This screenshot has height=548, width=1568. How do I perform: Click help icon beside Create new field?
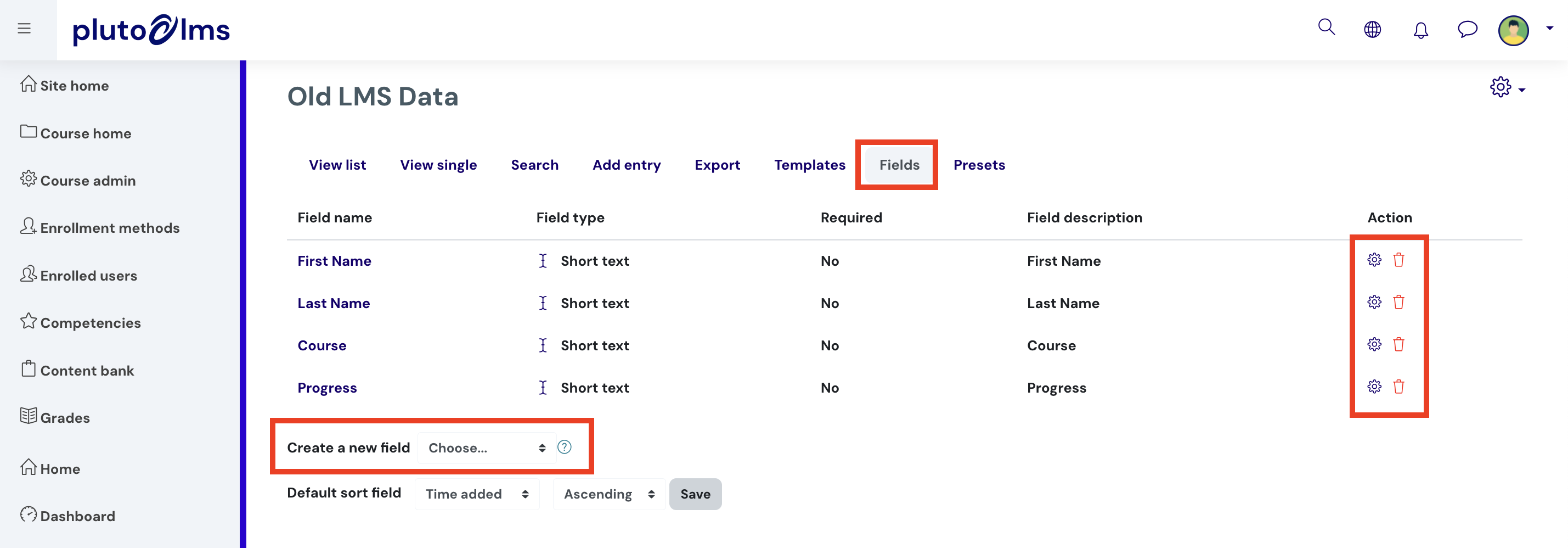pos(564,447)
